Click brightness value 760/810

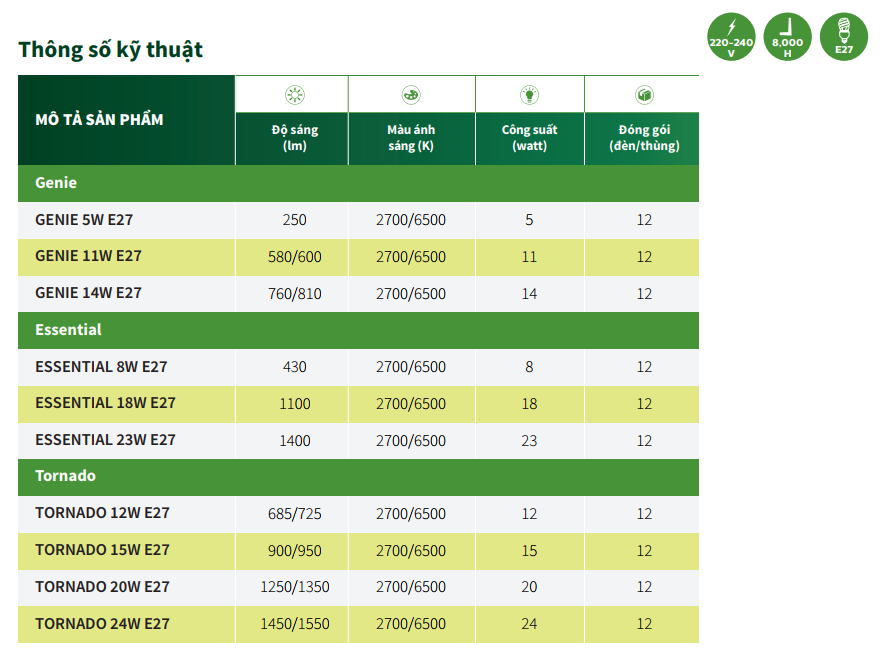pos(294,294)
